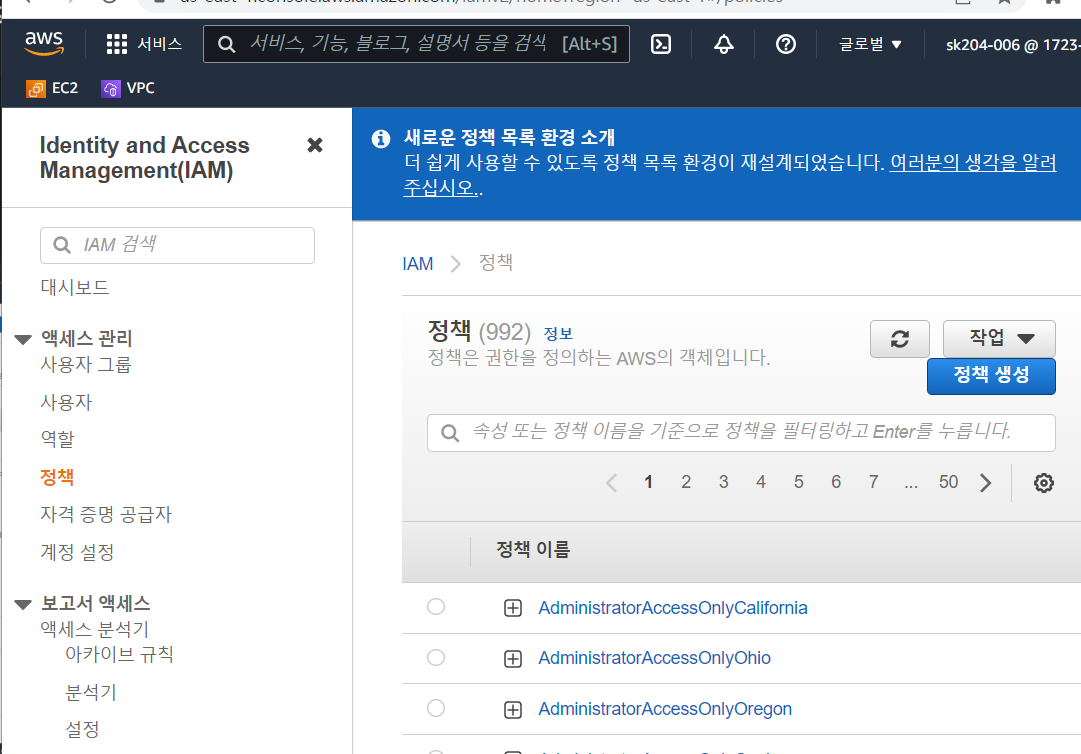
Task: Click the magnifier icon in the IAM search
Action: click(x=61, y=245)
